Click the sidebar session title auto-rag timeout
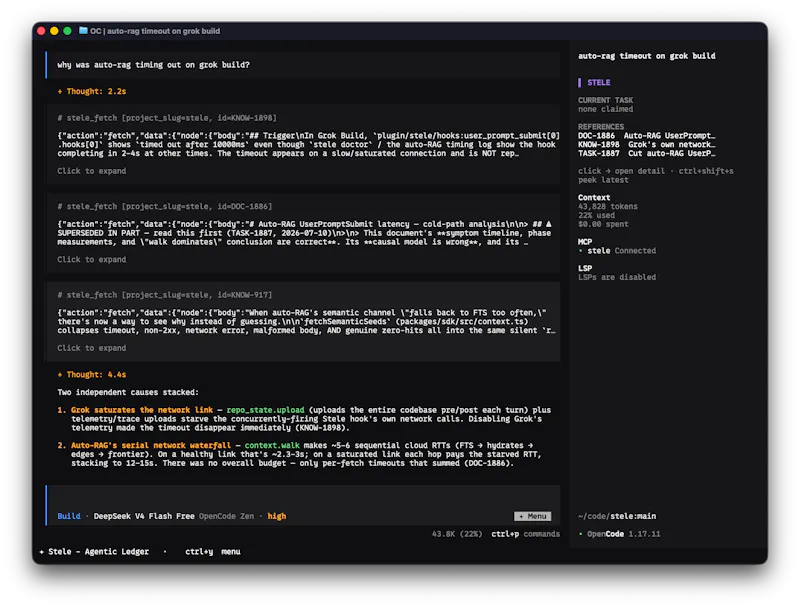The height and width of the screenshot is (607, 800). point(646,56)
